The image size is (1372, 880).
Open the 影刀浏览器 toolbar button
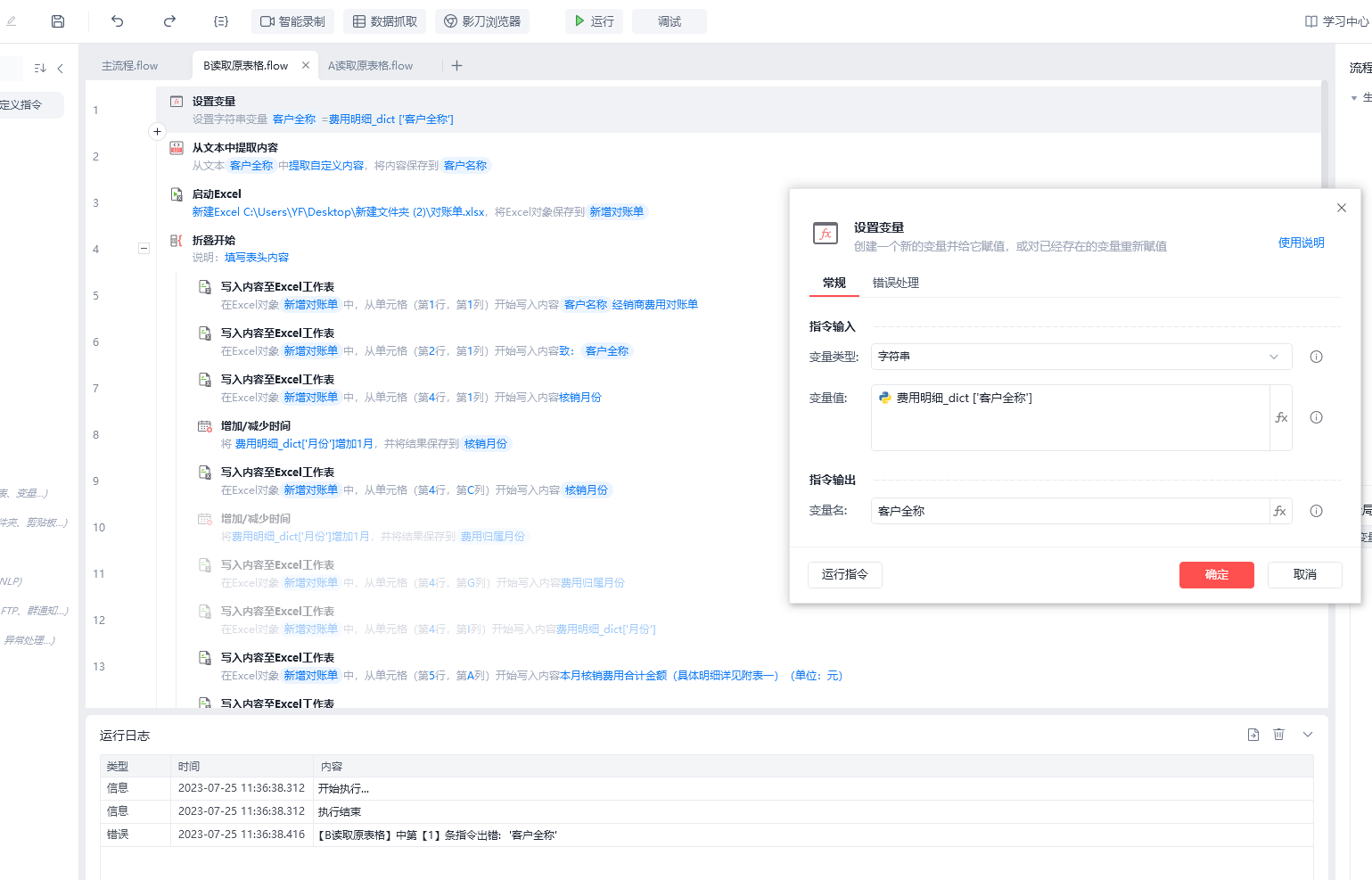(482, 21)
